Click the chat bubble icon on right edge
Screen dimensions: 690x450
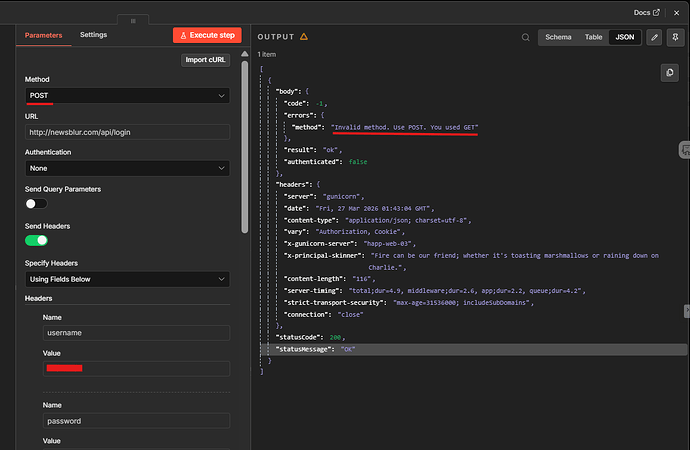pos(684,149)
